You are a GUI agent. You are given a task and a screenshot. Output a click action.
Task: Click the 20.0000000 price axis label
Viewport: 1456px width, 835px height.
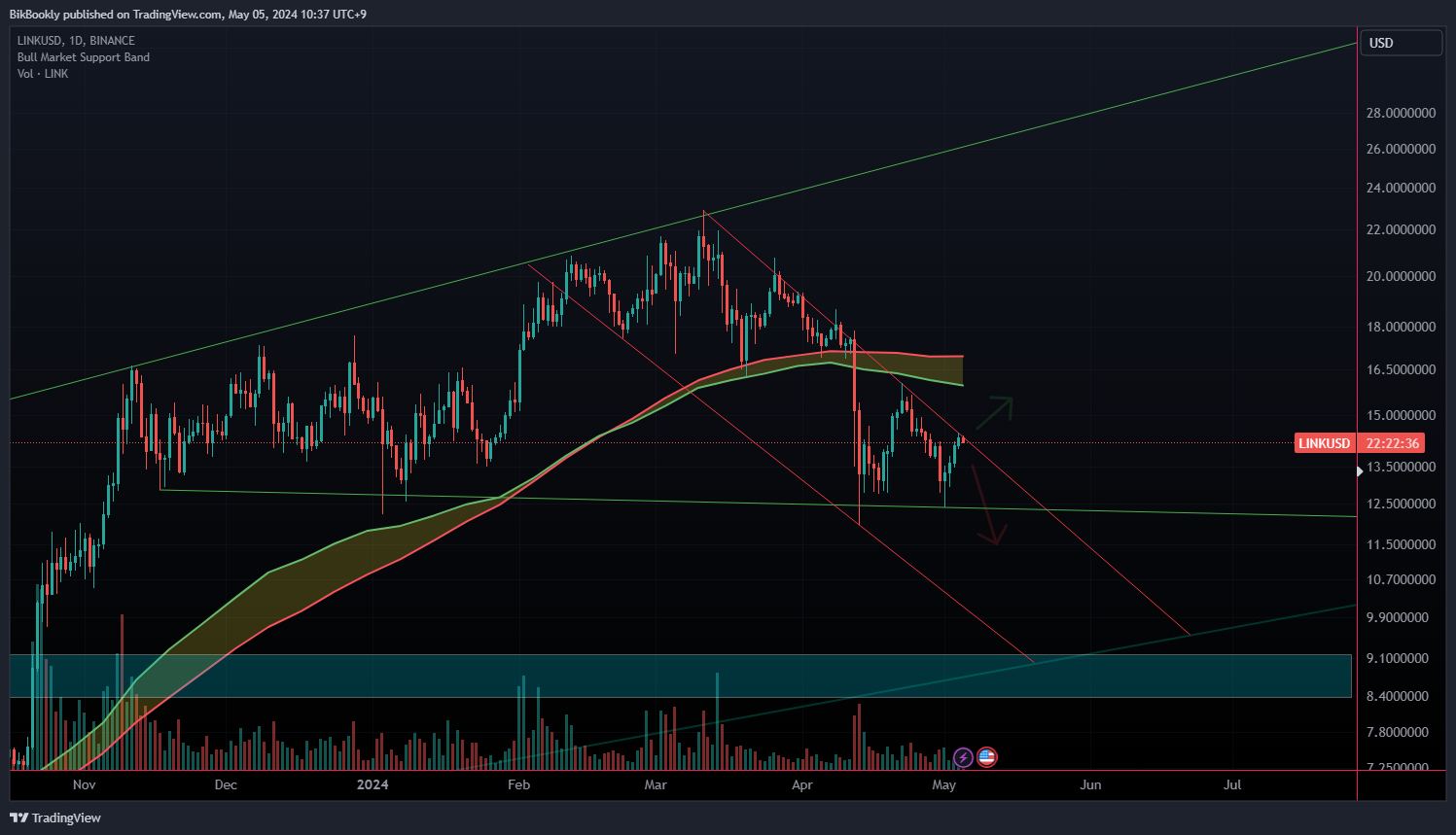(1401, 276)
